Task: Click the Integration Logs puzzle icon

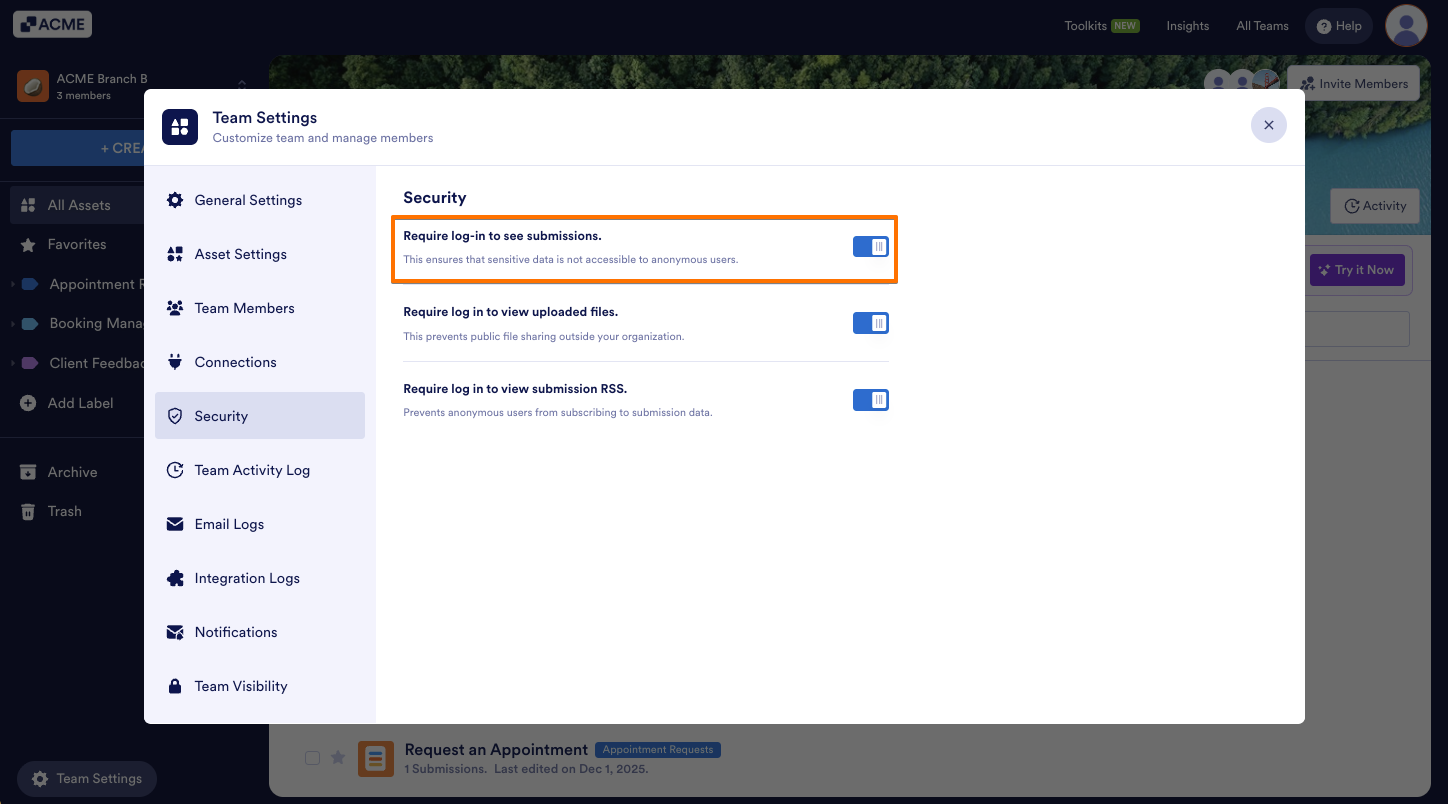Action: [x=175, y=578]
